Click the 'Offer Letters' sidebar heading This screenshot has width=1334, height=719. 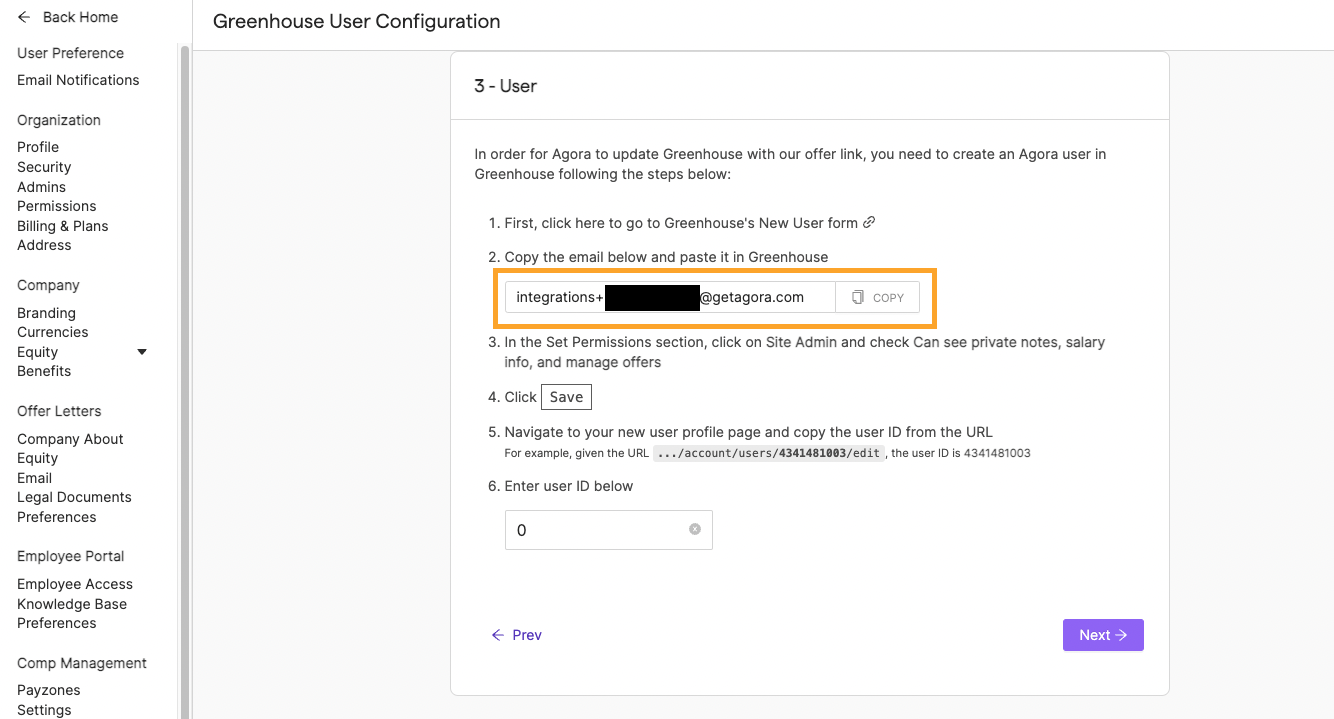coord(59,411)
